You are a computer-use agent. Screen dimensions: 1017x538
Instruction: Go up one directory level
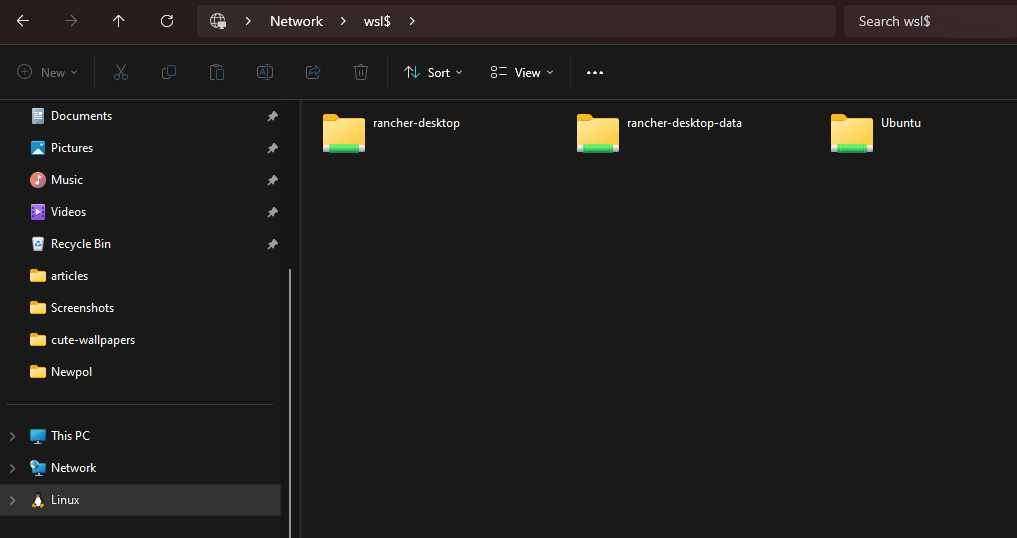[119, 21]
